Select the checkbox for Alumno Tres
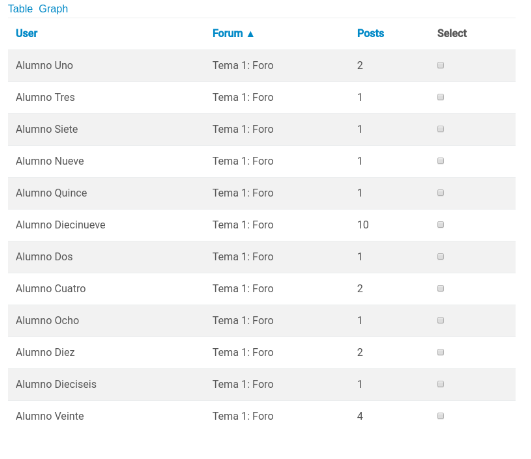Screen dimensions: 531x459 [x=440, y=97]
